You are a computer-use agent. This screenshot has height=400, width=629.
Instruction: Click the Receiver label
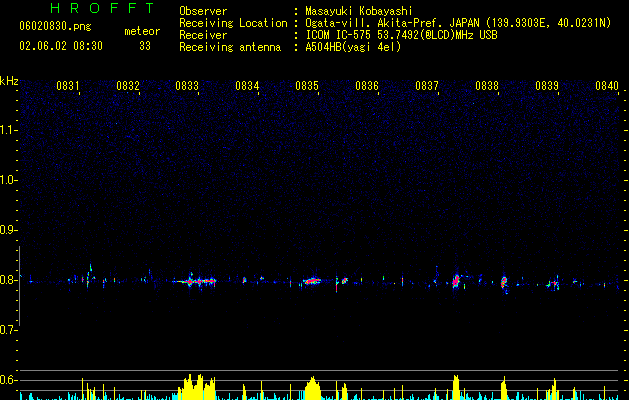(x=203, y=35)
